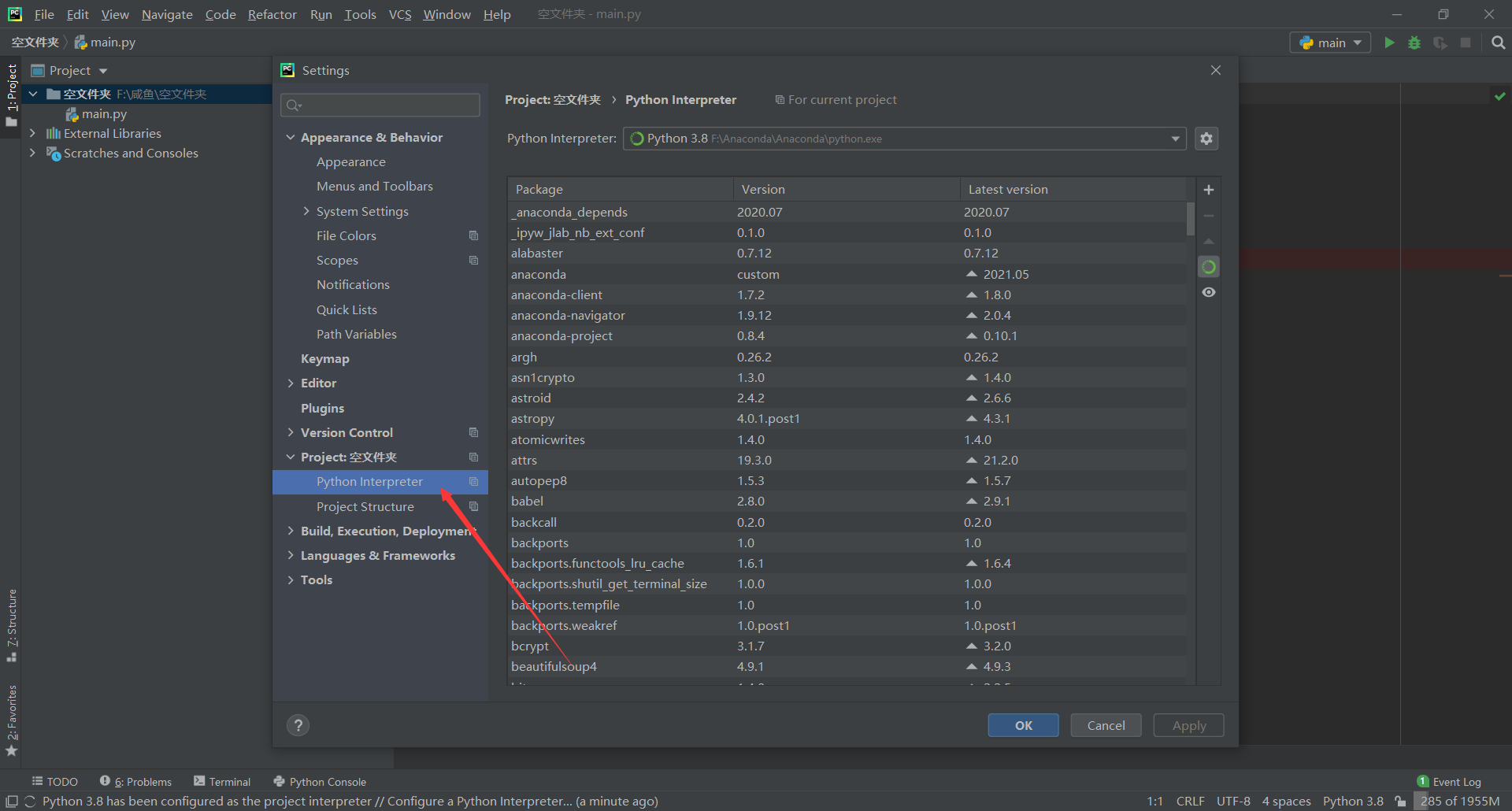This screenshot has width=1512, height=811.
Task: Click the memory indicator 285 of 1955M
Action: tap(1459, 802)
